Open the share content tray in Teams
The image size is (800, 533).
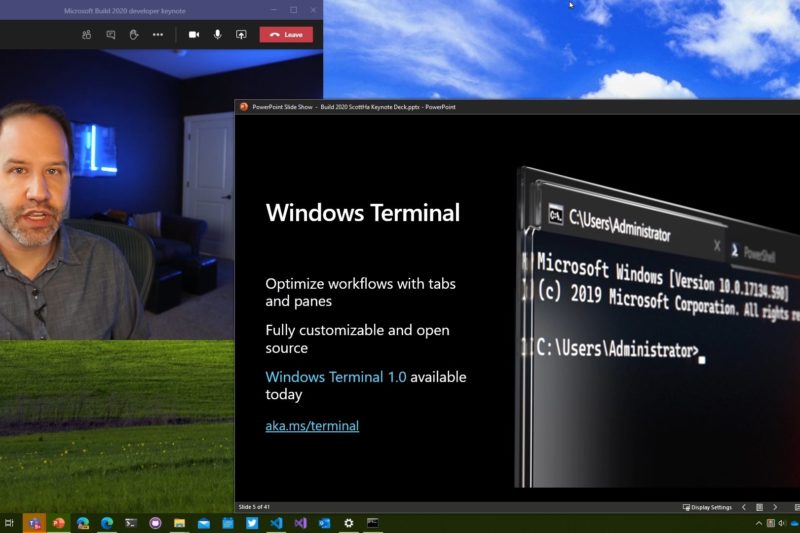pyautogui.click(x=241, y=35)
